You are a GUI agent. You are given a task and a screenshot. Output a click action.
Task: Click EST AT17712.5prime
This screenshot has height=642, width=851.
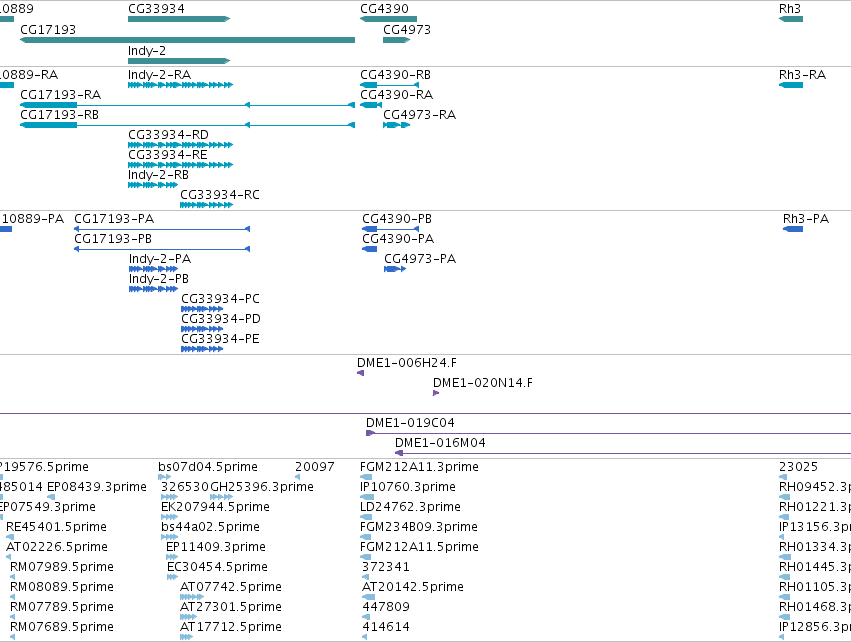click(186, 638)
